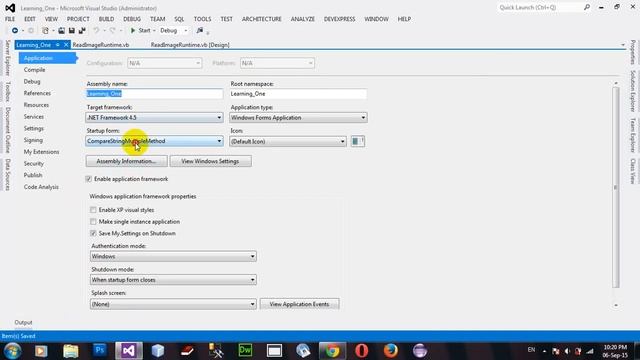Open the Startup form dropdown
Image resolution: width=640 pixels, height=360 pixels.
coord(154,141)
